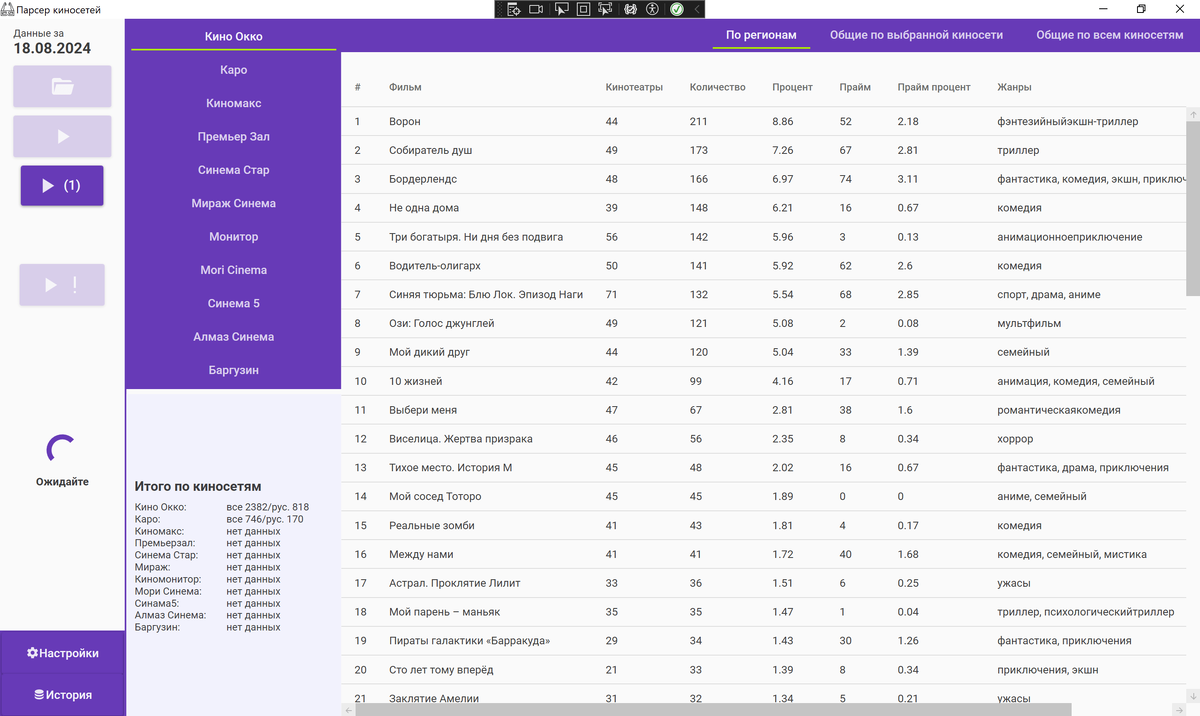The image size is (1200, 716).
Task: Click the play button with exclamation mark
Action: (62, 285)
